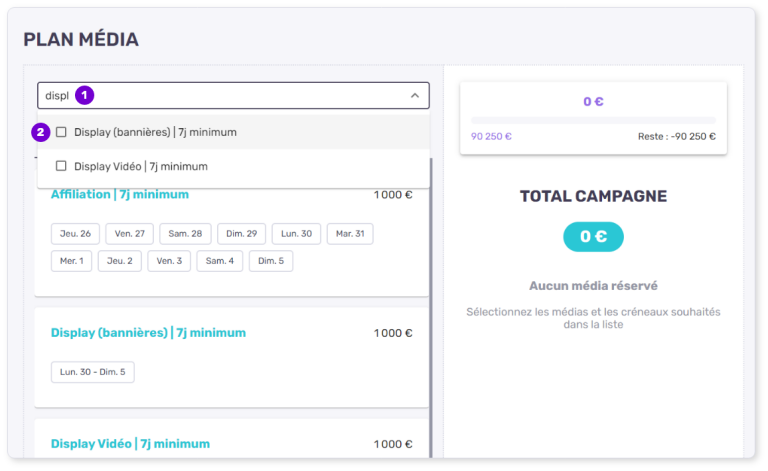Click the budget progress bar

pos(593,121)
